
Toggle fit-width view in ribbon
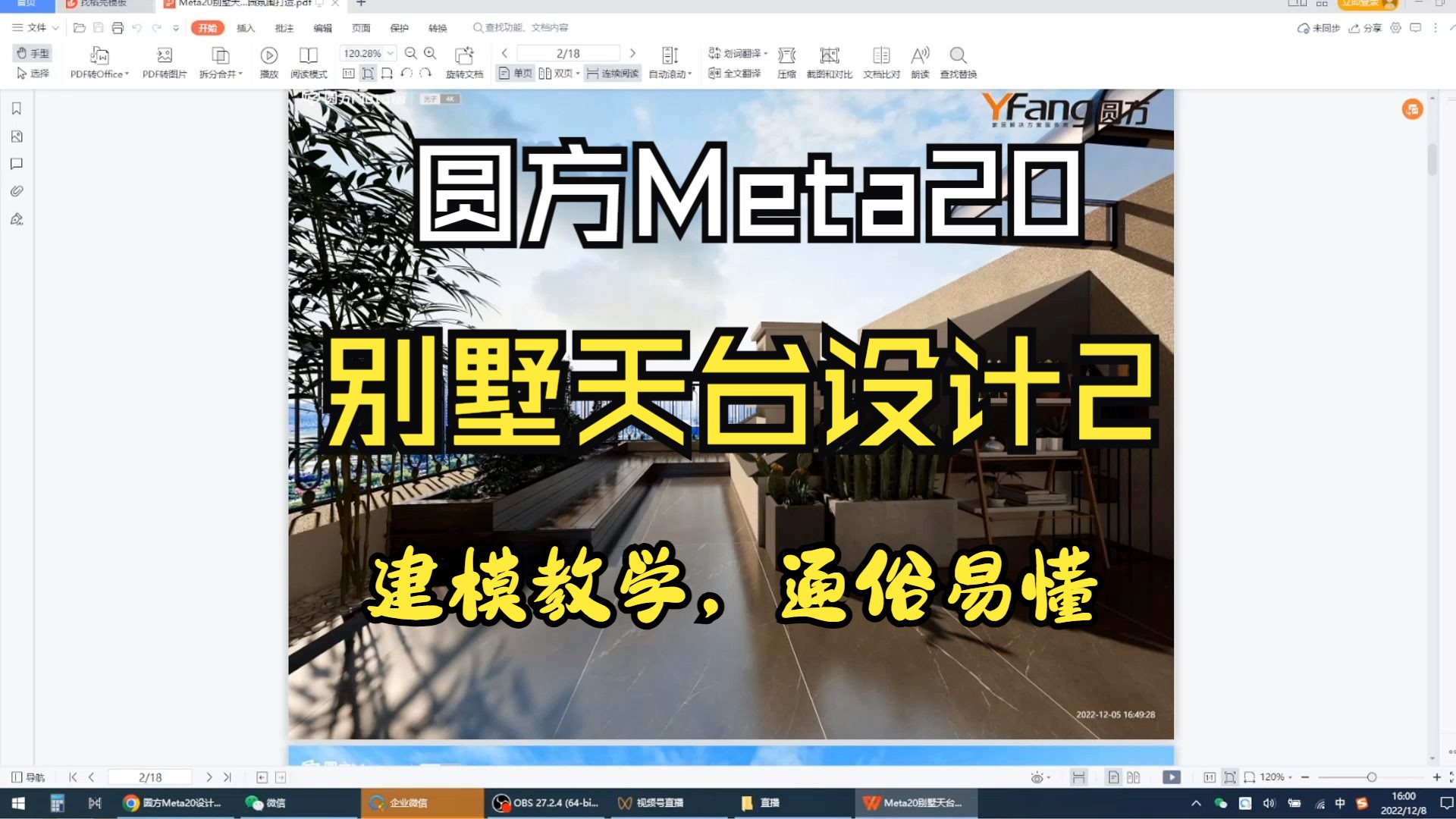coord(387,74)
